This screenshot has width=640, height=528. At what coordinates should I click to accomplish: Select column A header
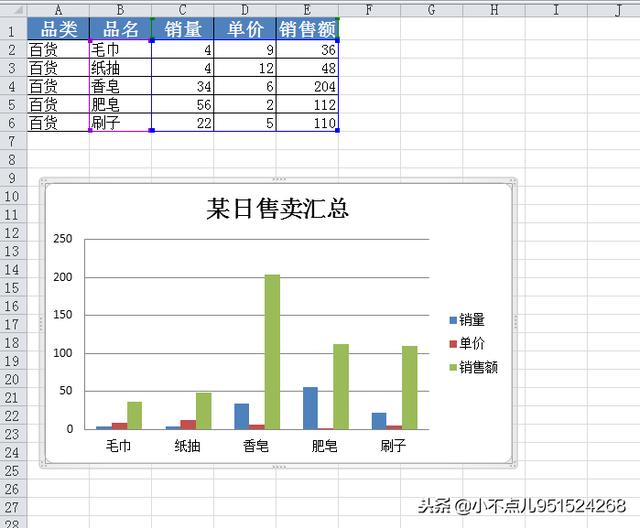pos(58,9)
